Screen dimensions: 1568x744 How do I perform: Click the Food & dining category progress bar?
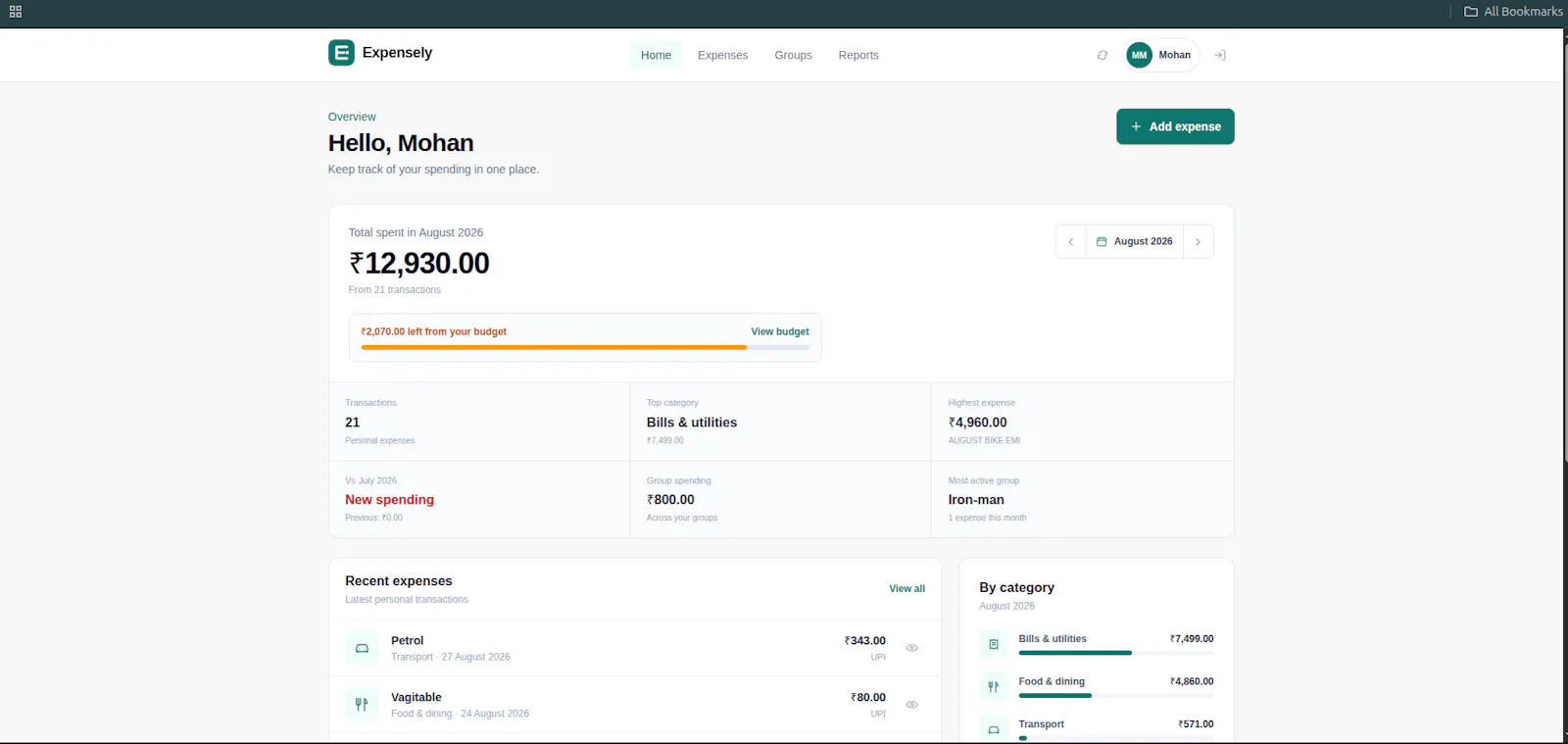tap(1116, 696)
